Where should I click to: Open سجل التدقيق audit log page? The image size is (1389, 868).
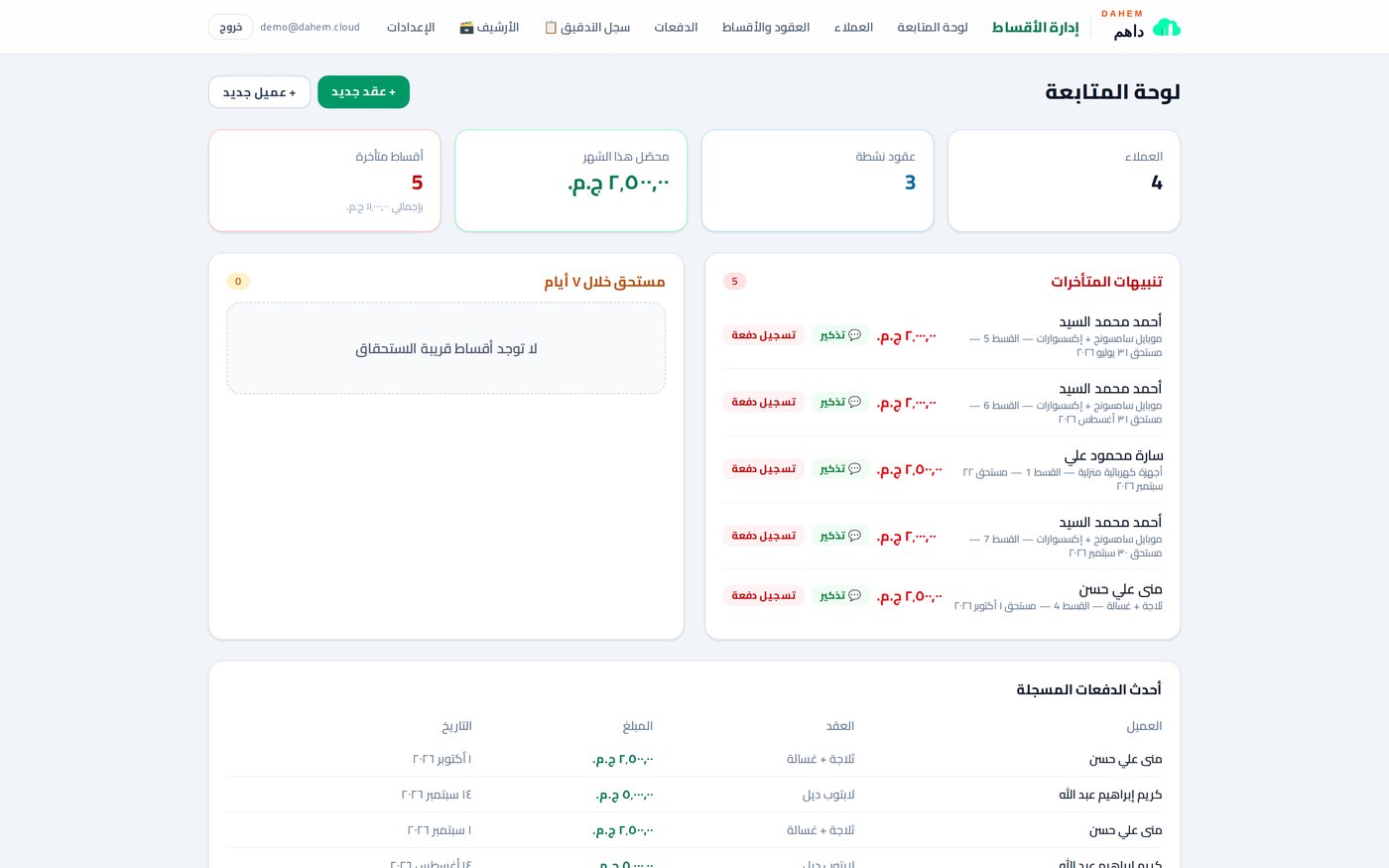point(586,27)
